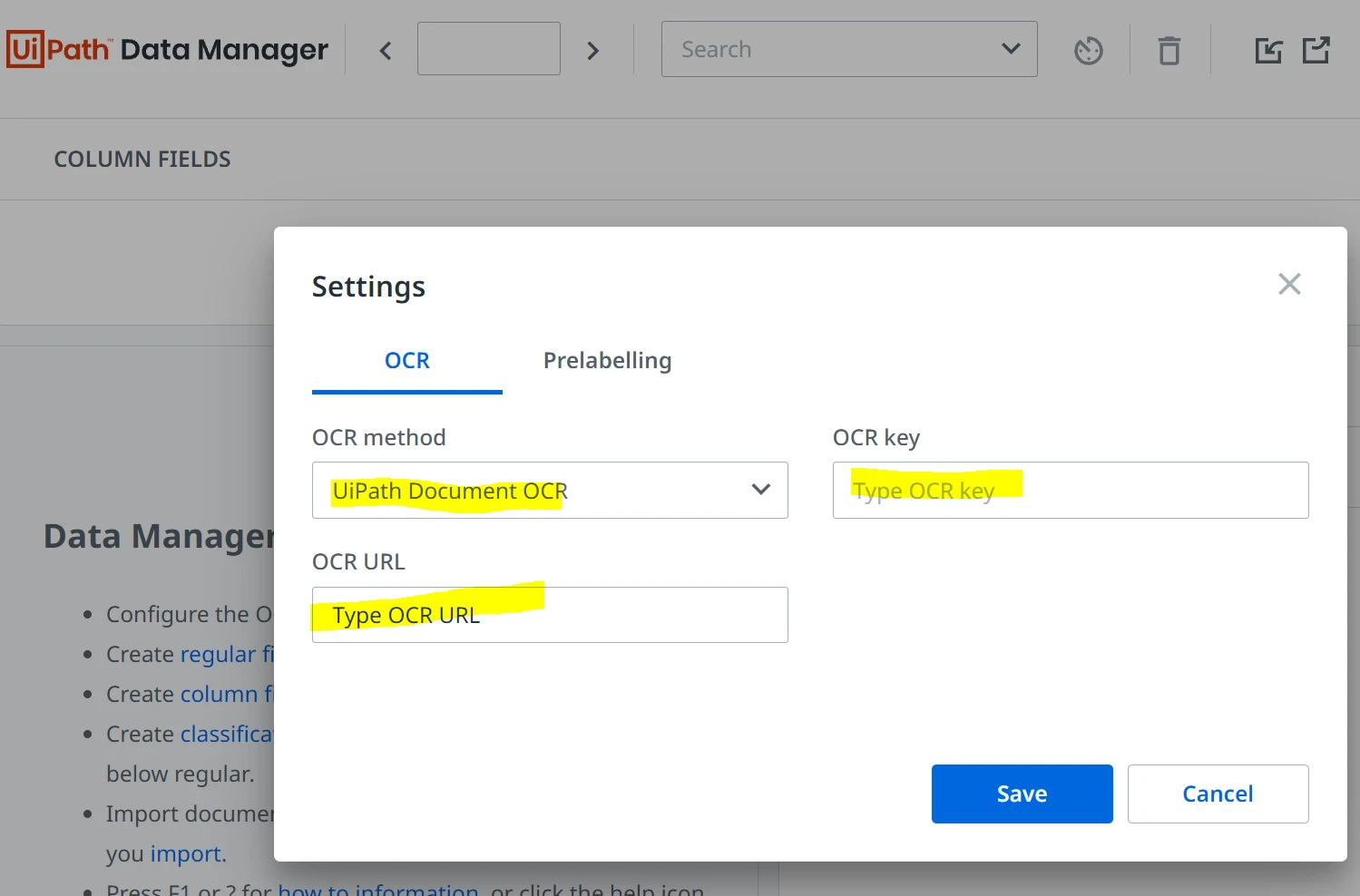This screenshot has width=1360, height=896.
Task: Click the 'OCR key' label
Action: click(876, 438)
